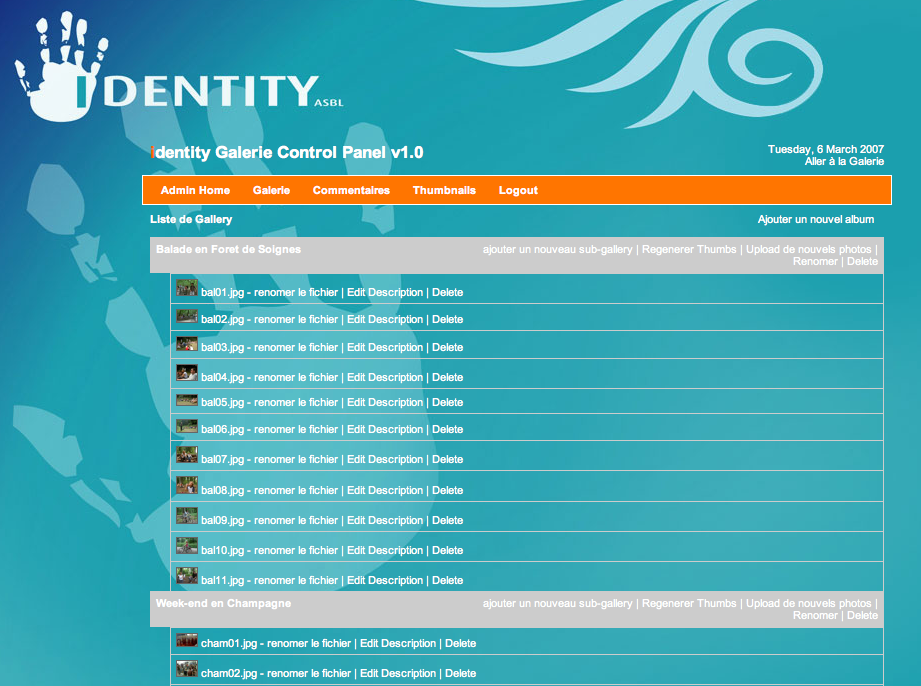Delete bal01.jpg

point(448,292)
